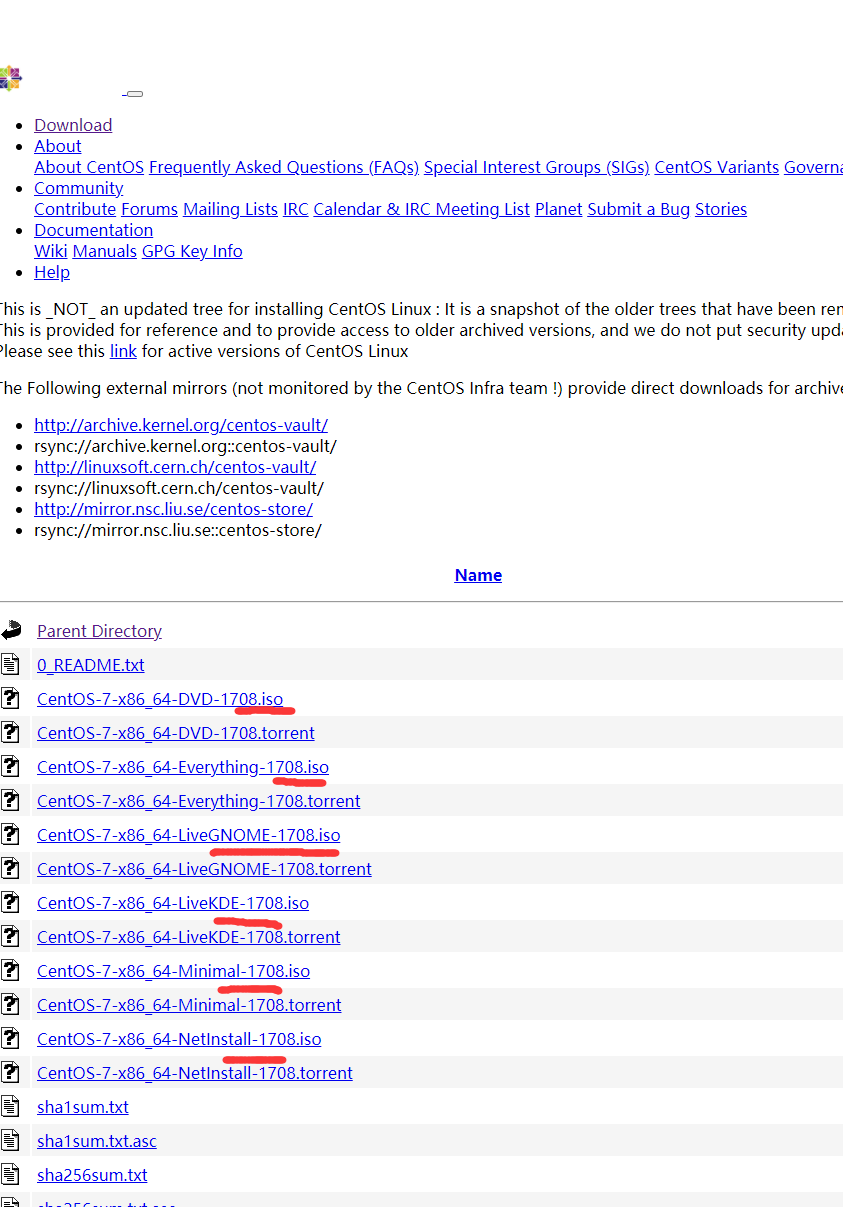Viewport: 843px width, 1207px height.
Task: Open the About menu item
Action: 58,146
